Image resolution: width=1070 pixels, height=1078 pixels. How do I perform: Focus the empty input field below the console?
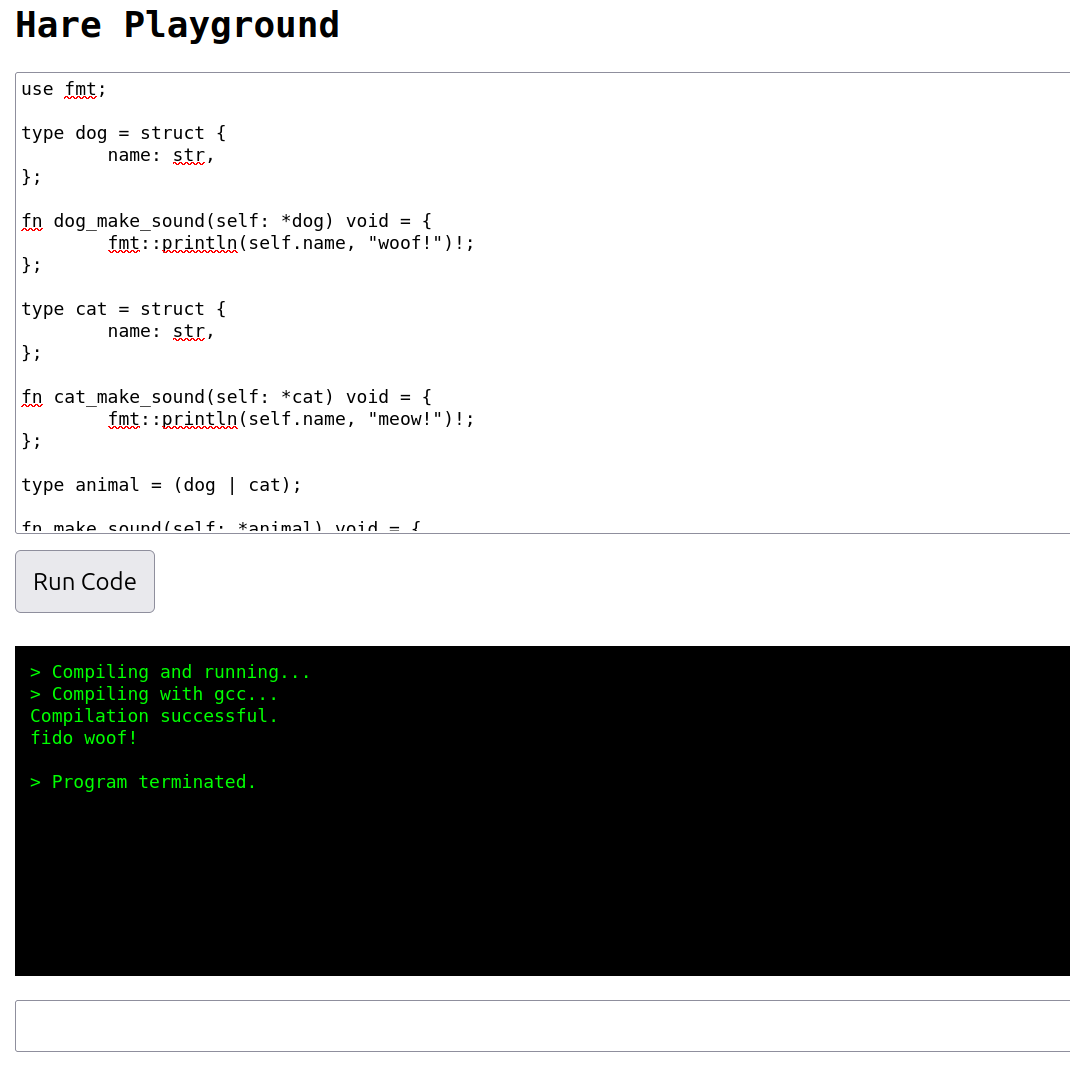tap(543, 1026)
